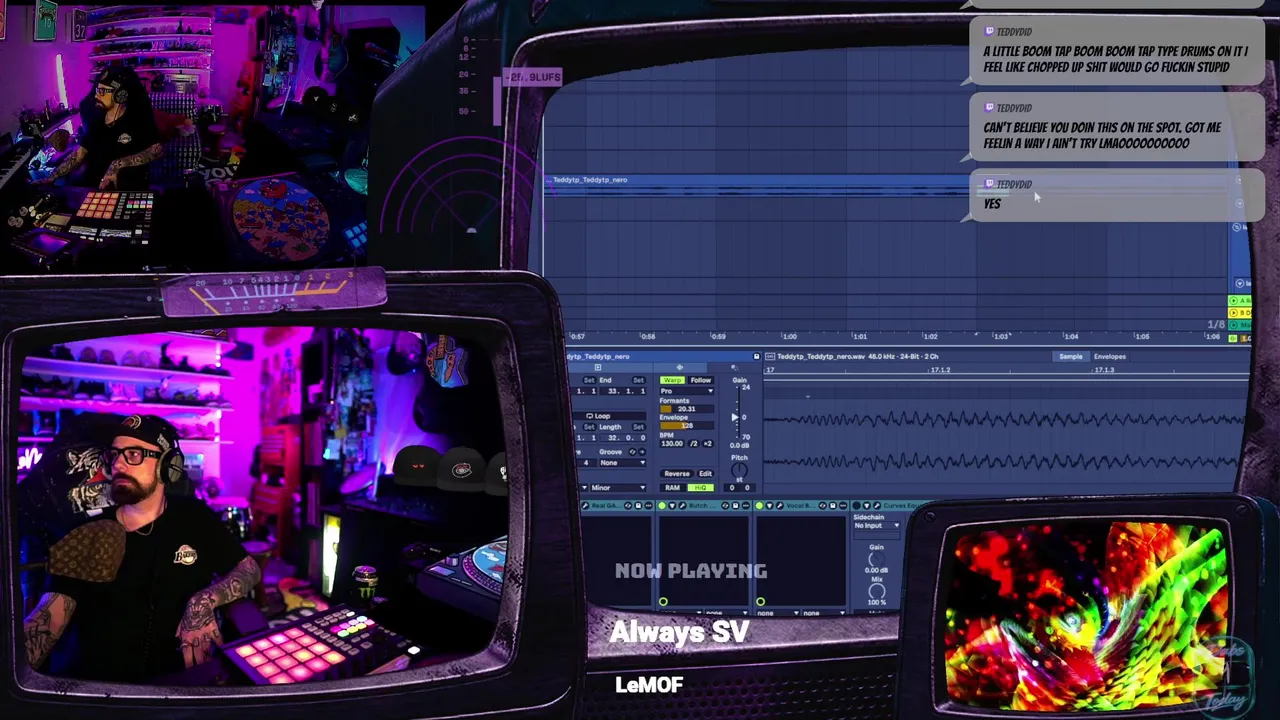Switch to the third clip panel tab
The width and height of the screenshot is (1280, 720).
click(x=734, y=368)
